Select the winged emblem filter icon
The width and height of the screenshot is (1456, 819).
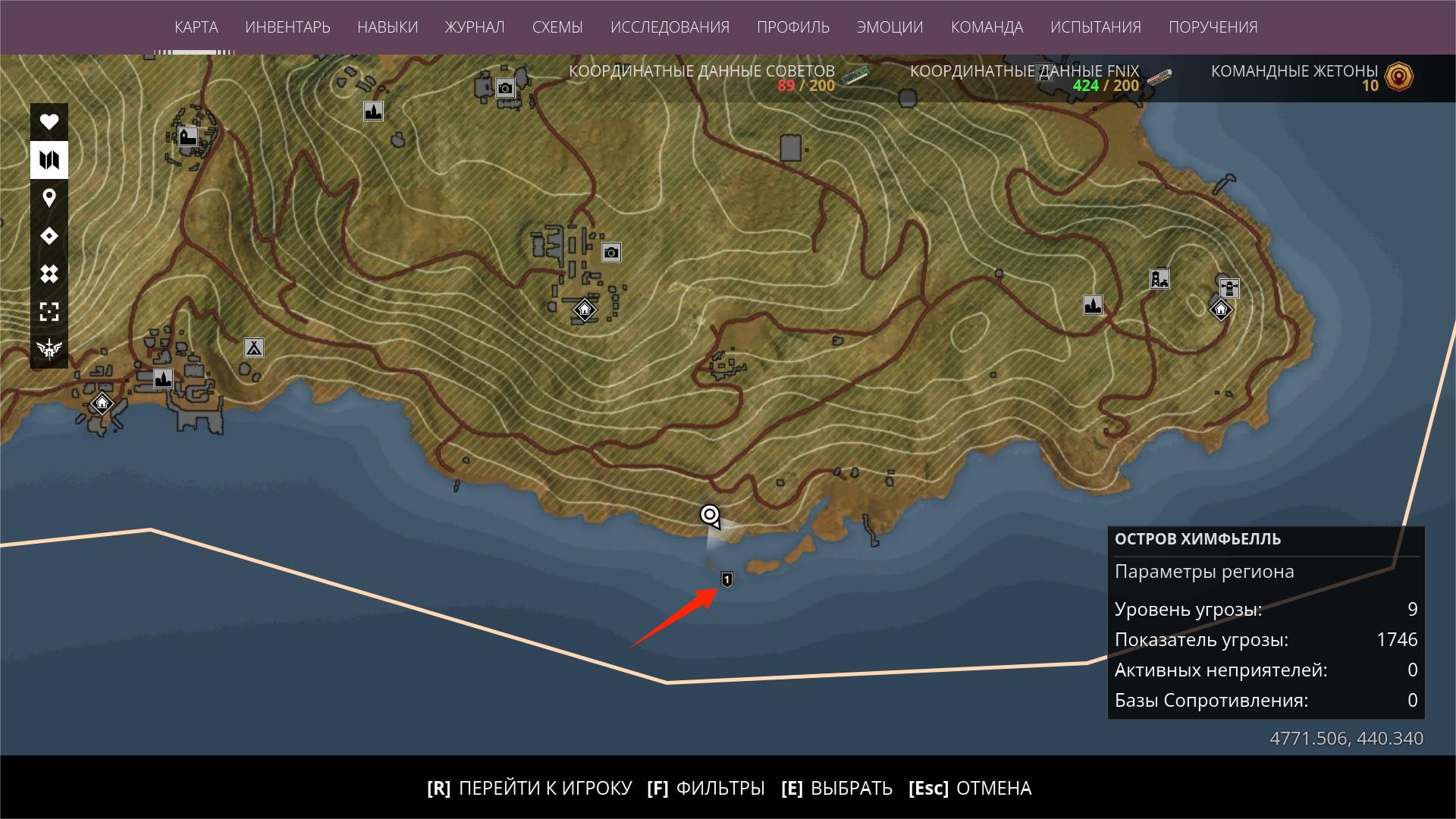tap(49, 349)
